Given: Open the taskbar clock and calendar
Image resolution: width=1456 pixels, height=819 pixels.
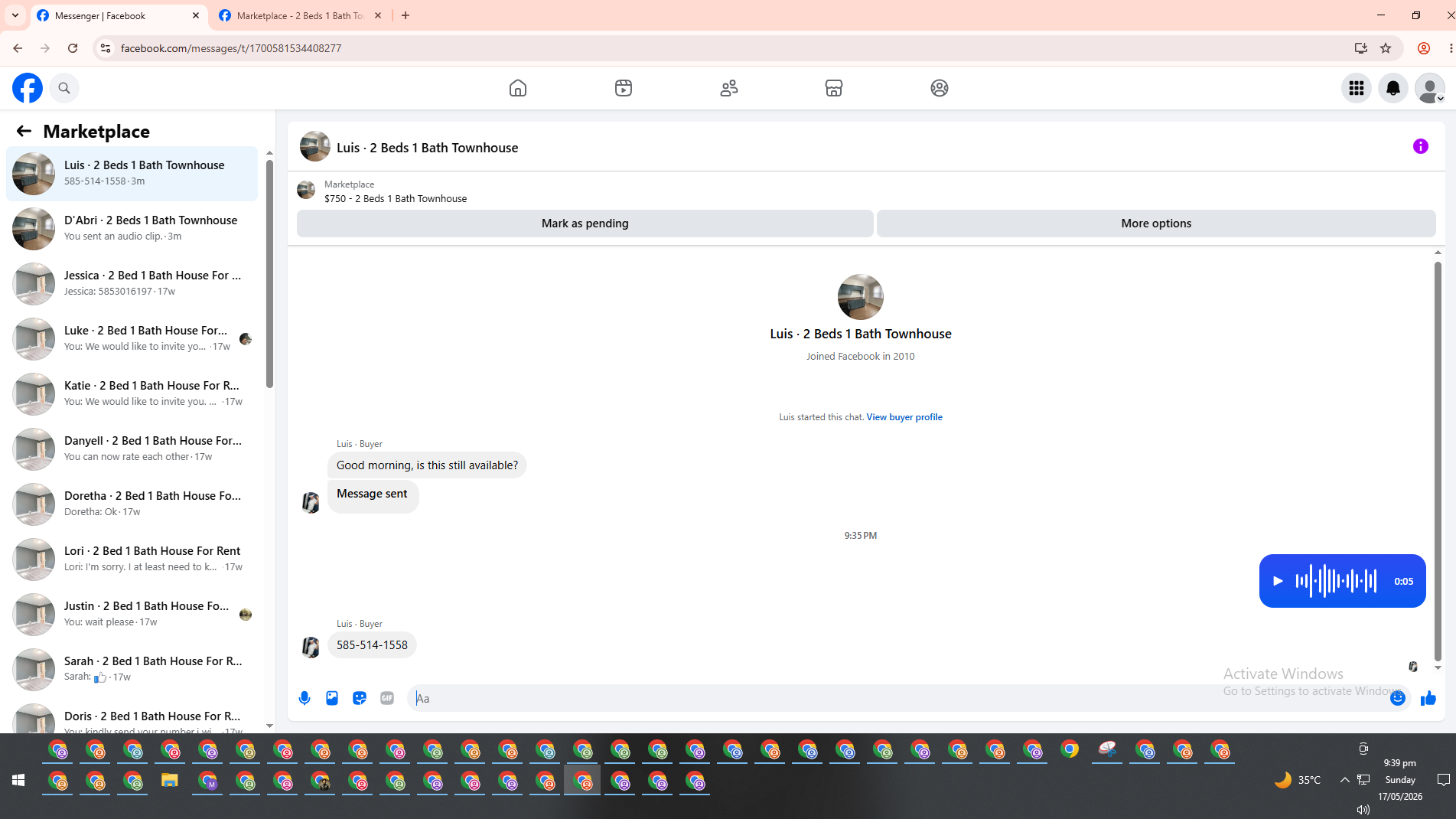Looking at the screenshot, I should [1400, 779].
